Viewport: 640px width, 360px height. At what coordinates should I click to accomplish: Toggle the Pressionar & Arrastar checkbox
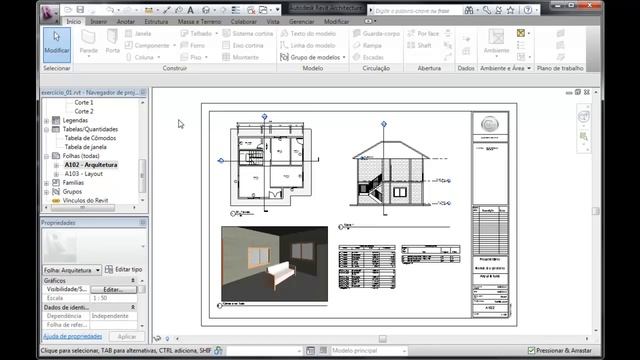[x=531, y=350]
